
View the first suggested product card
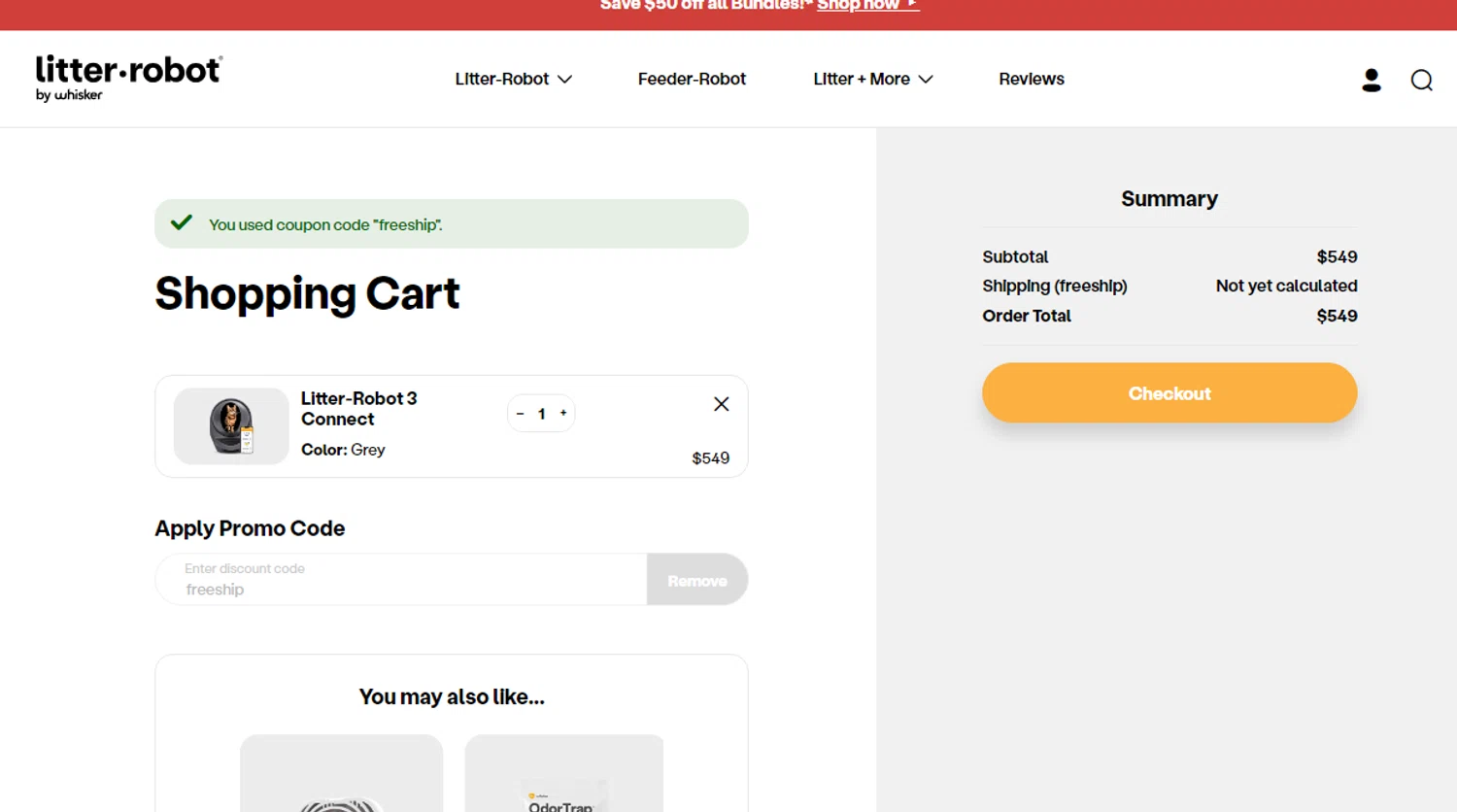341,773
